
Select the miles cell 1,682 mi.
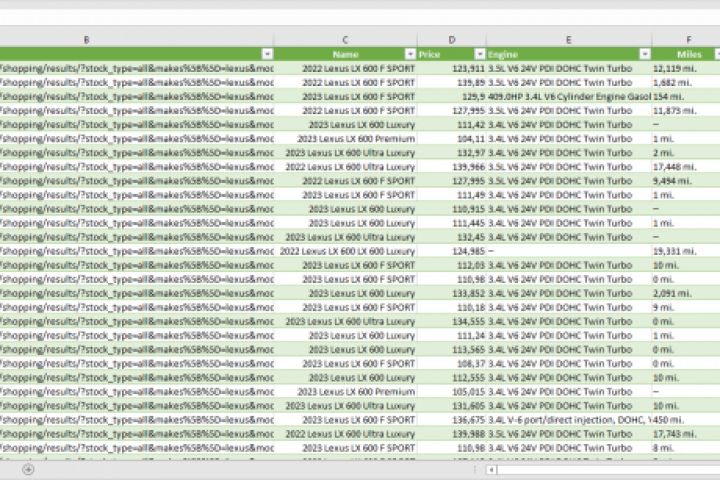coord(686,83)
